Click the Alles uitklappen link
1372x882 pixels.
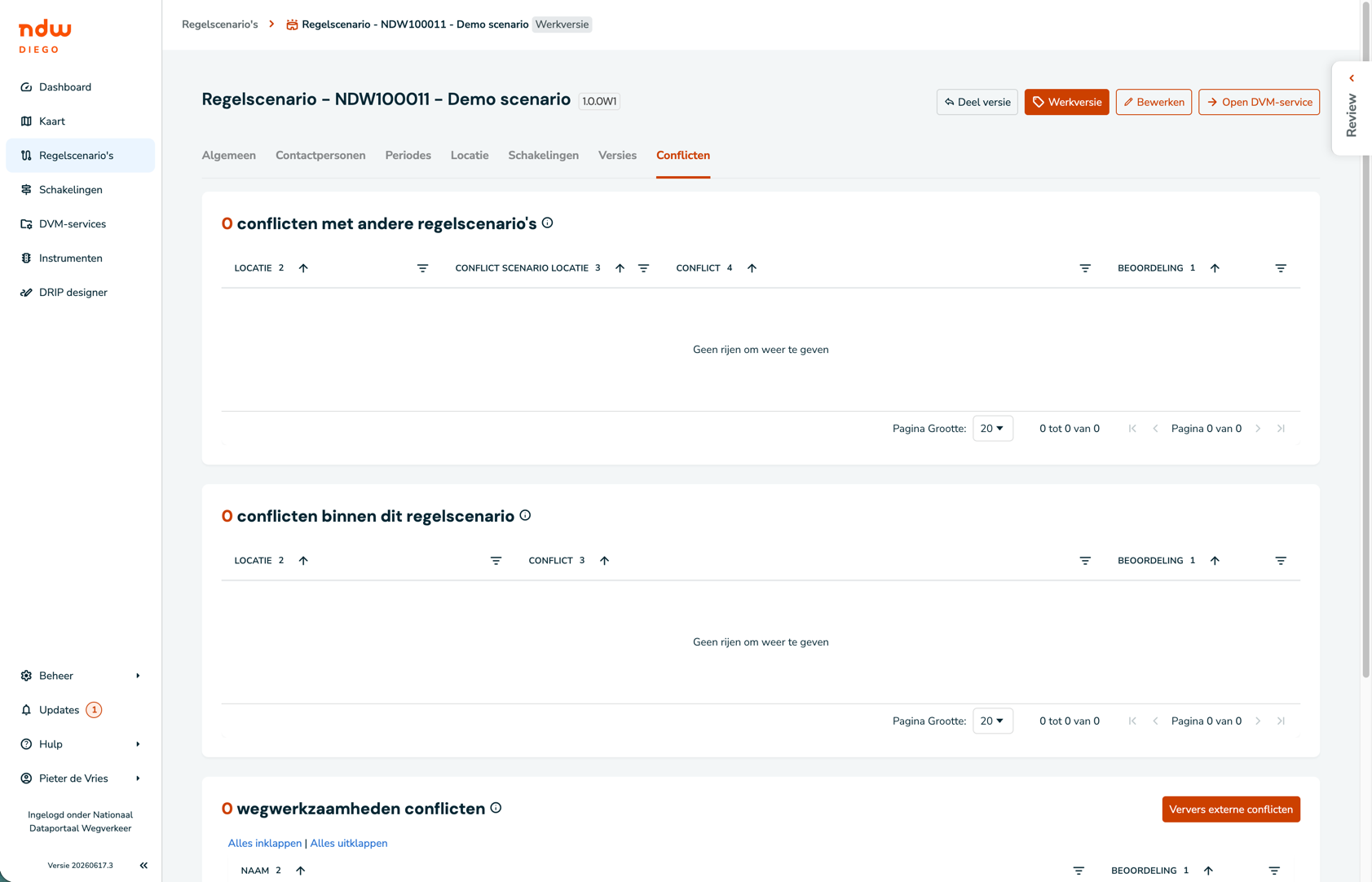(x=349, y=844)
